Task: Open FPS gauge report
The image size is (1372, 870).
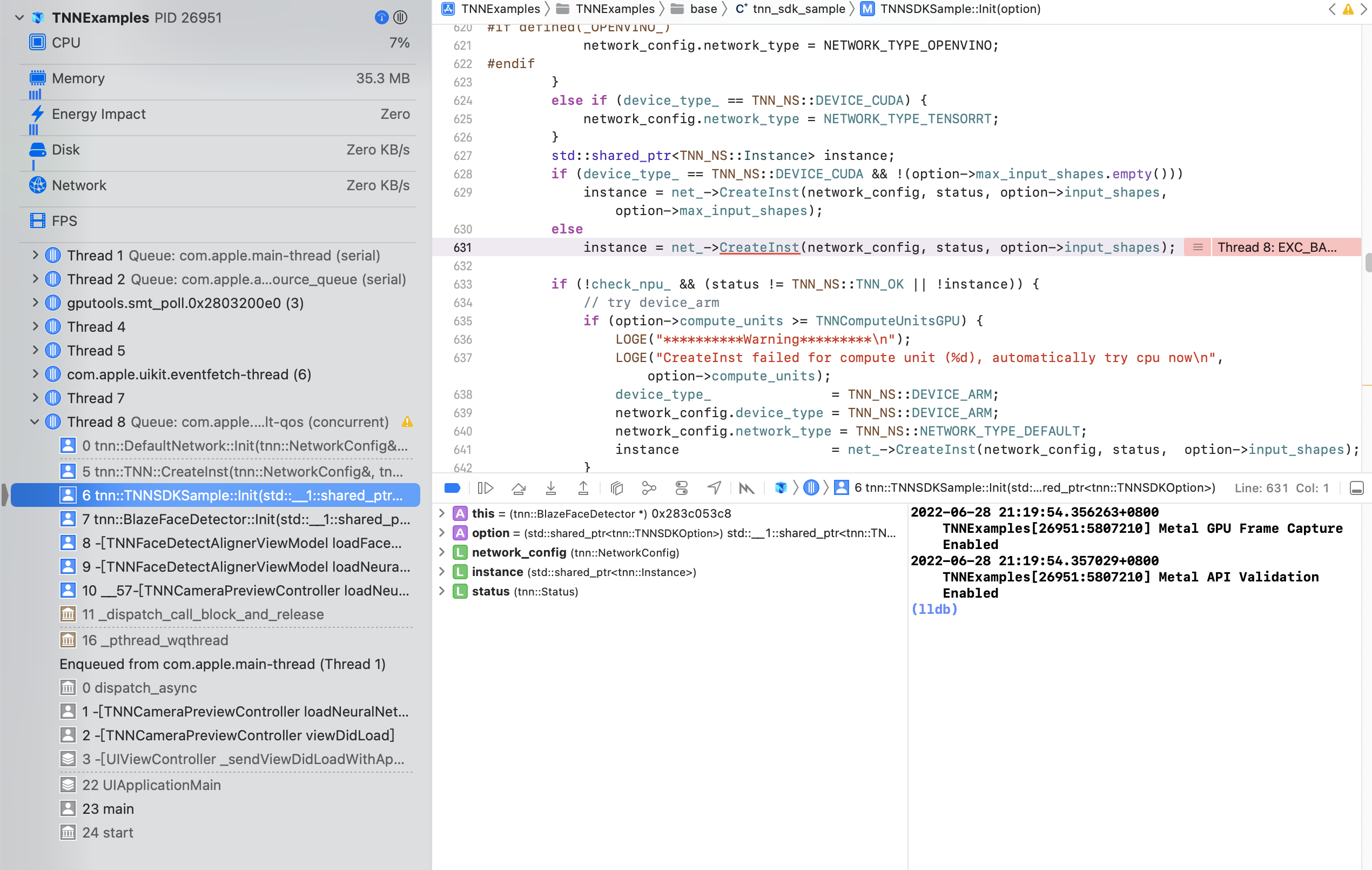Action: coord(219,221)
